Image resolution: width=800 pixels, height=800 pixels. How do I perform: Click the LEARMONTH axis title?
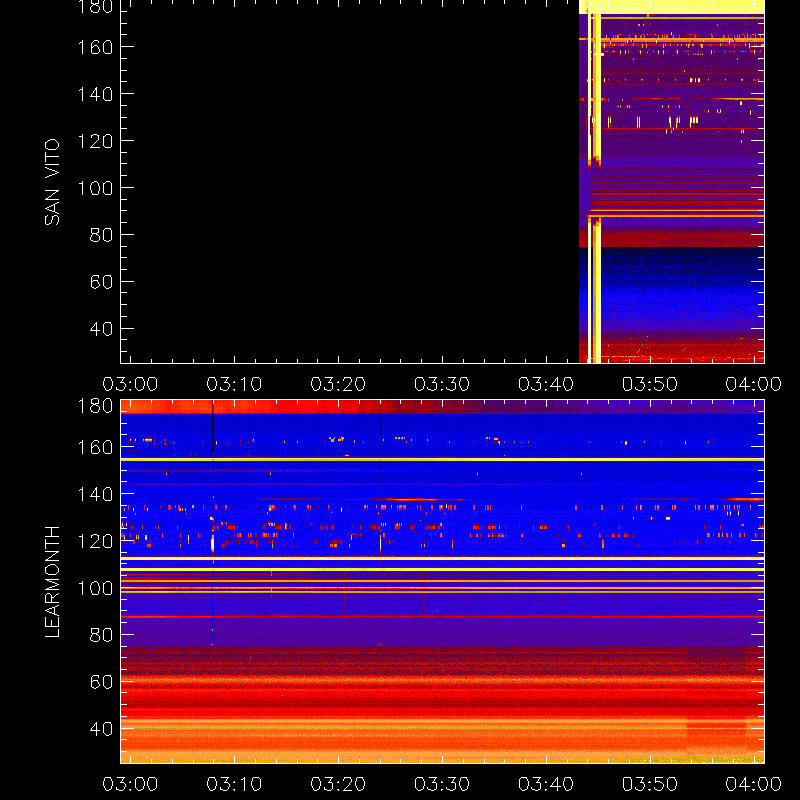click(52, 582)
